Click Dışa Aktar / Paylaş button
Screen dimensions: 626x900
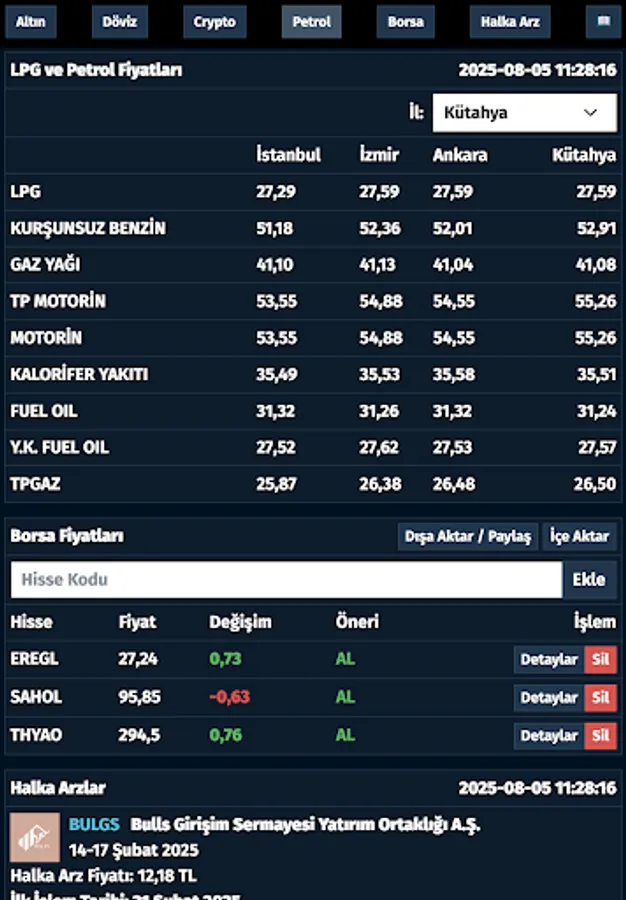(x=467, y=536)
